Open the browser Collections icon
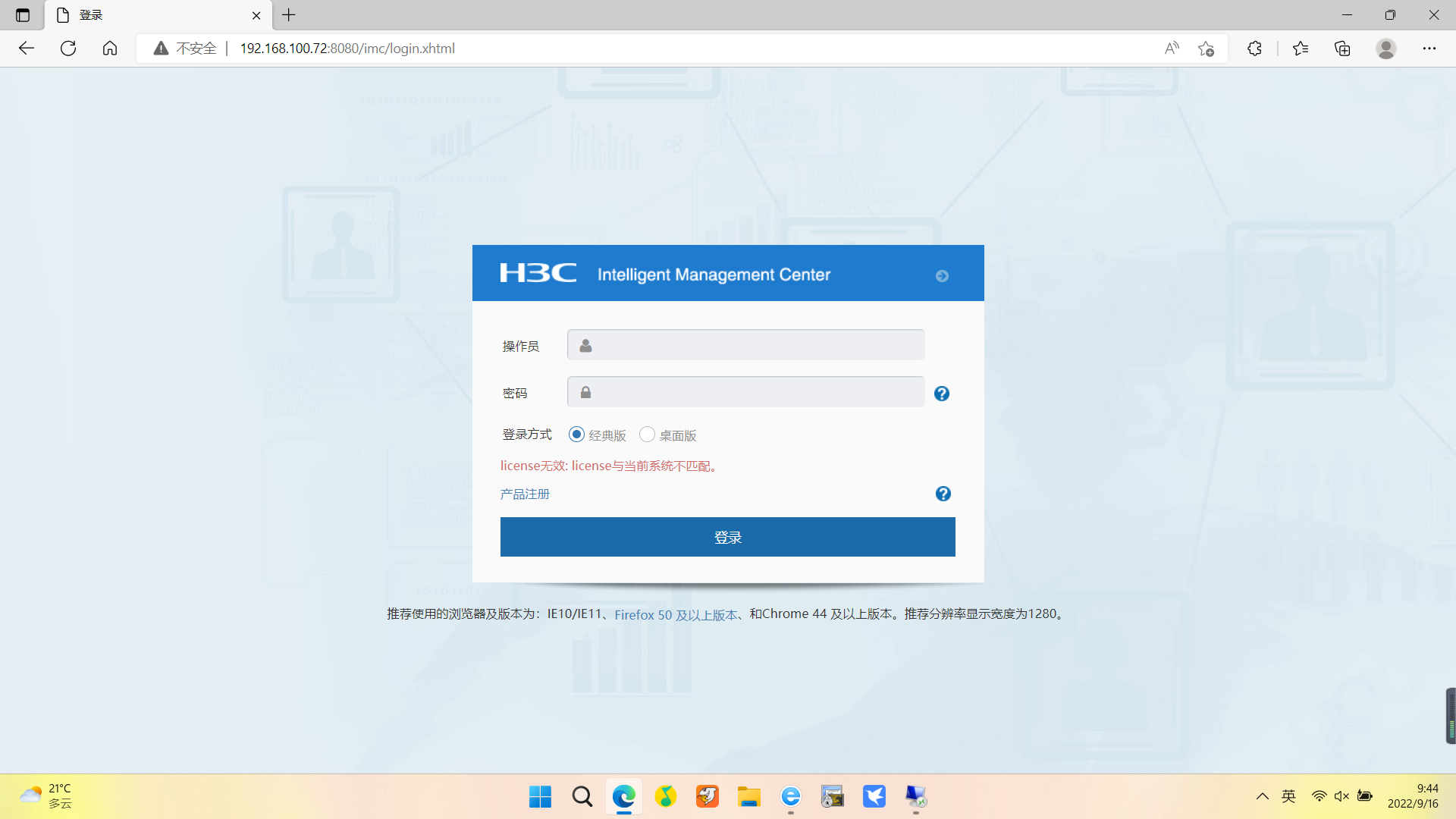This screenshot has height=819, width=1456. [x=1342, y=49]
